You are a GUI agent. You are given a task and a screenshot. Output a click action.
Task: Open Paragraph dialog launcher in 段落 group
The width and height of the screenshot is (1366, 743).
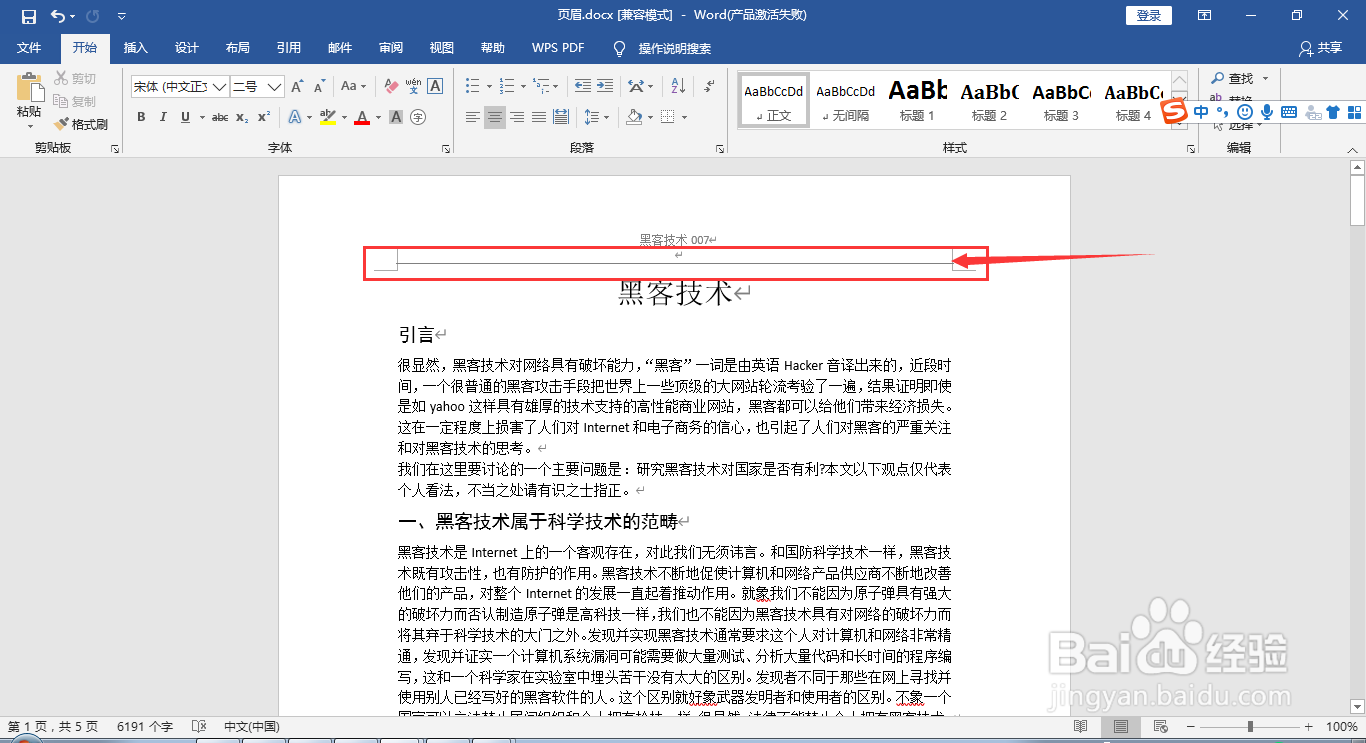(x=720, y=148)
